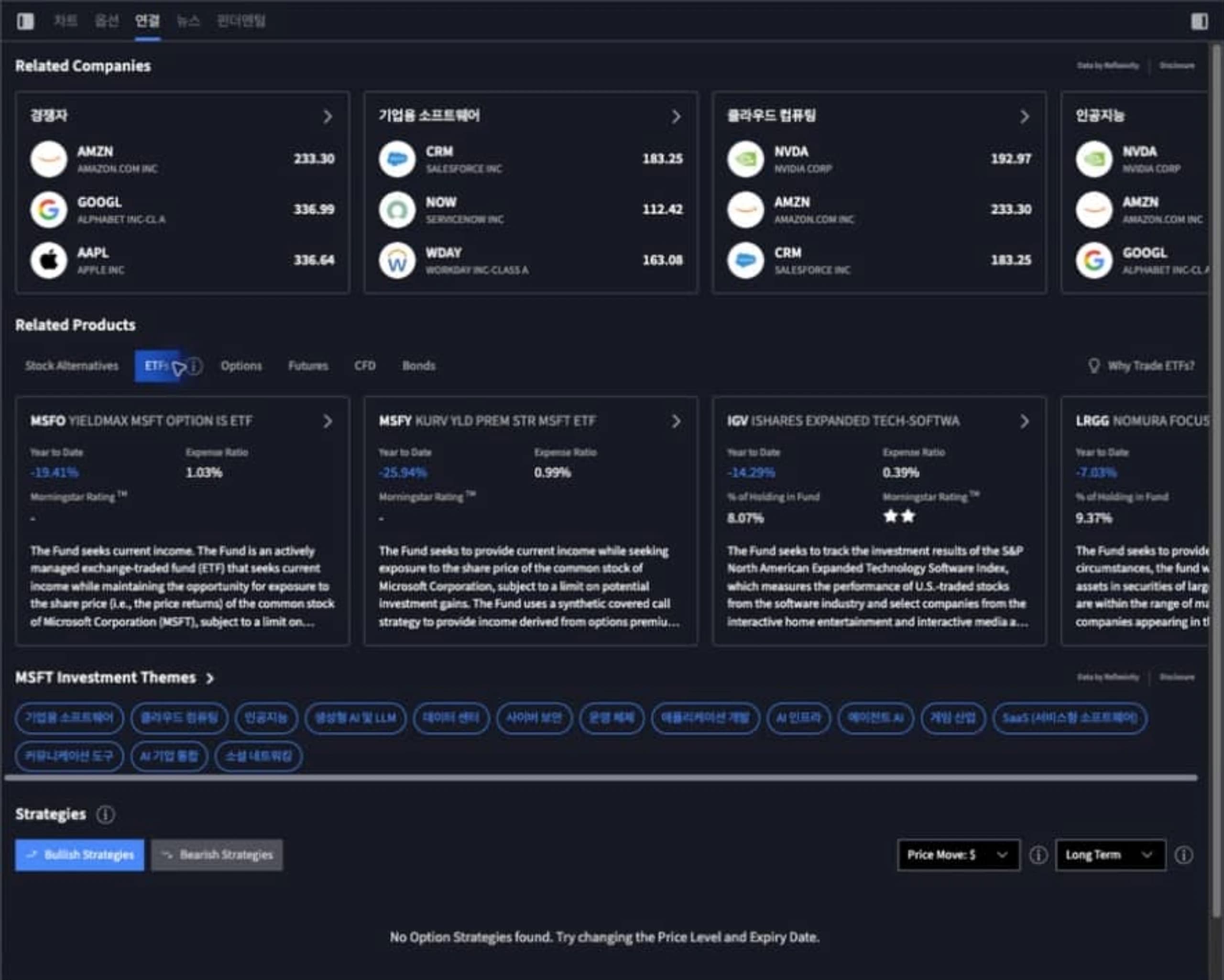
Task: Click the ServiceNow logo beside NOW
Action: (x=397, y=209)
